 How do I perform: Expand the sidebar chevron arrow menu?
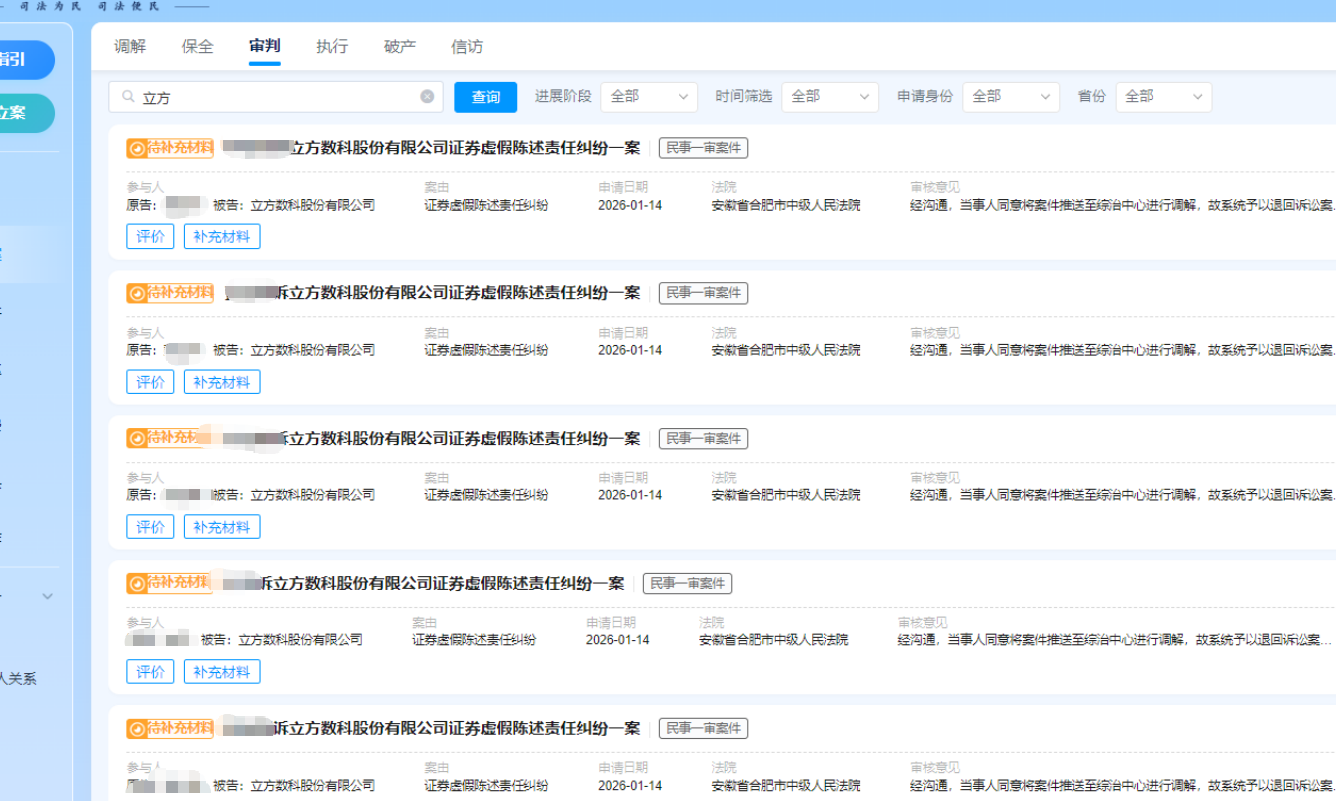tap(47, 596)
